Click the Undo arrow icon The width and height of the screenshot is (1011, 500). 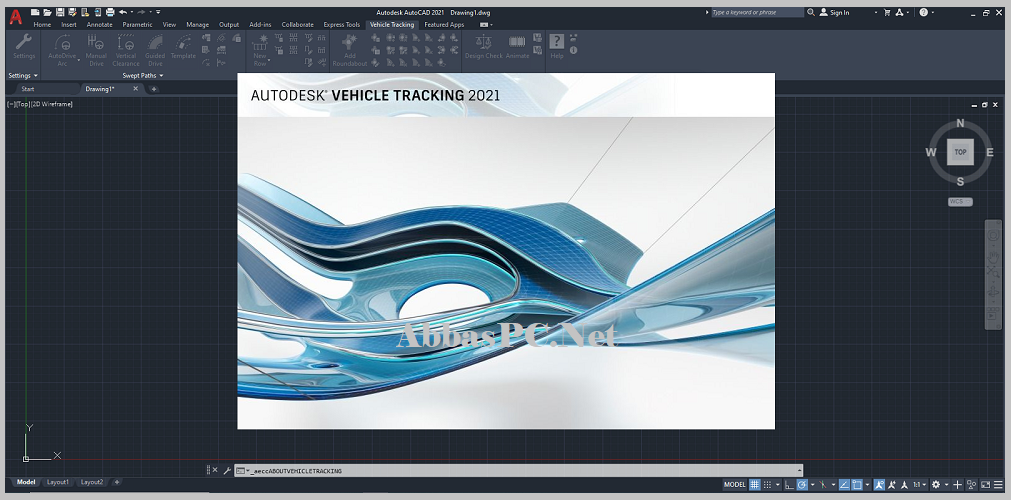tap(123, 12)
